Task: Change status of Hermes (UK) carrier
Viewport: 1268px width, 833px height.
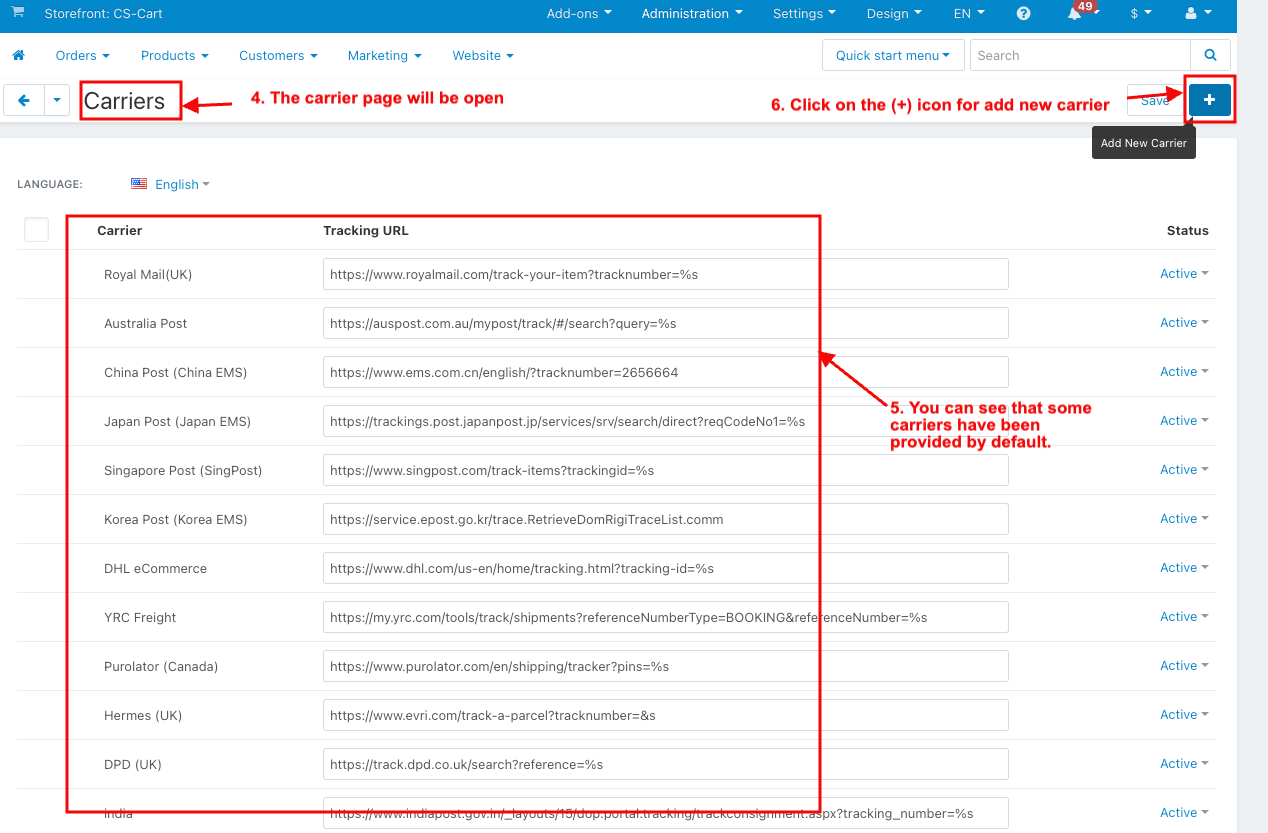Action: coord(1184,715)
